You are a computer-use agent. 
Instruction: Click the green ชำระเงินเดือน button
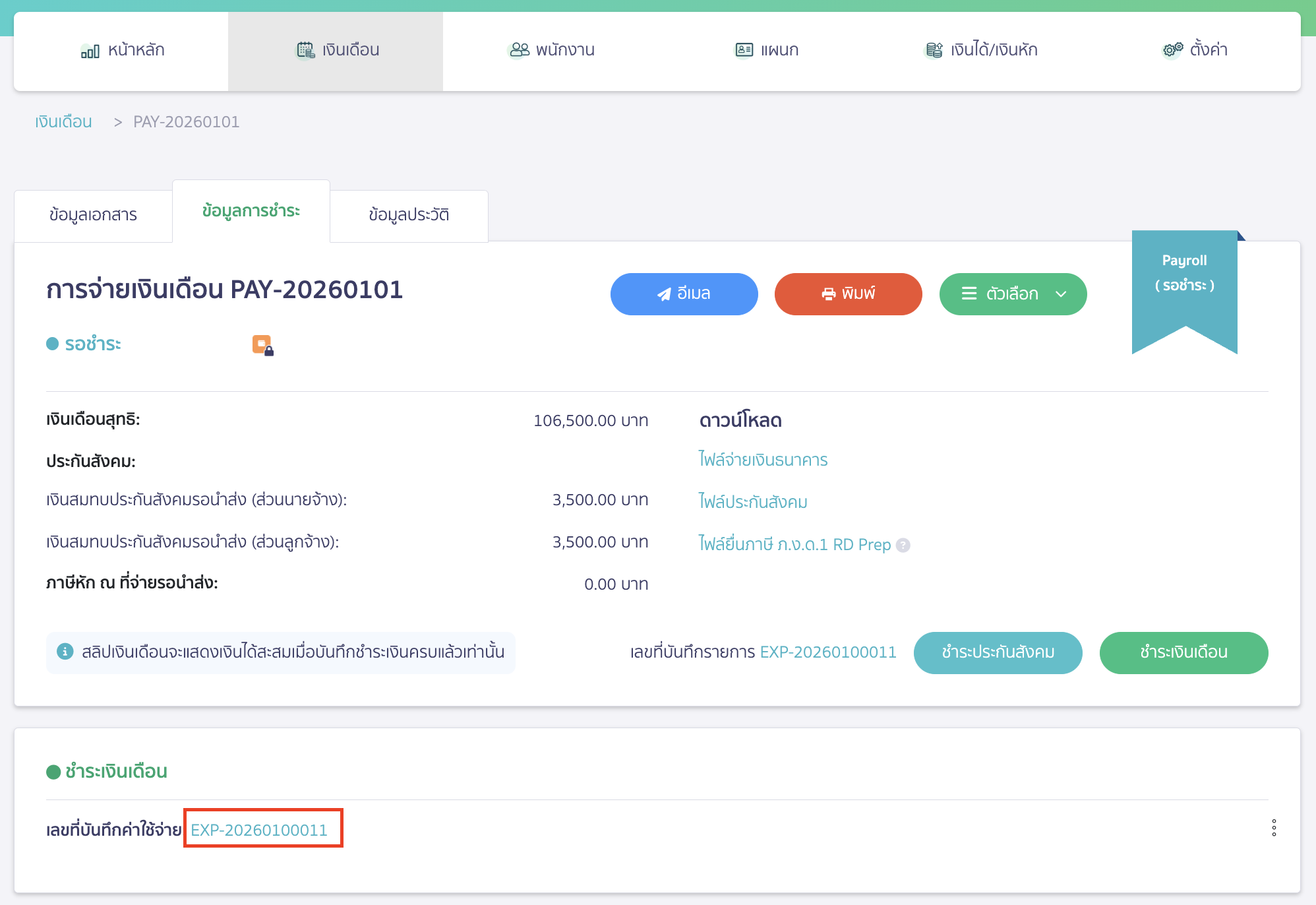1183,652
